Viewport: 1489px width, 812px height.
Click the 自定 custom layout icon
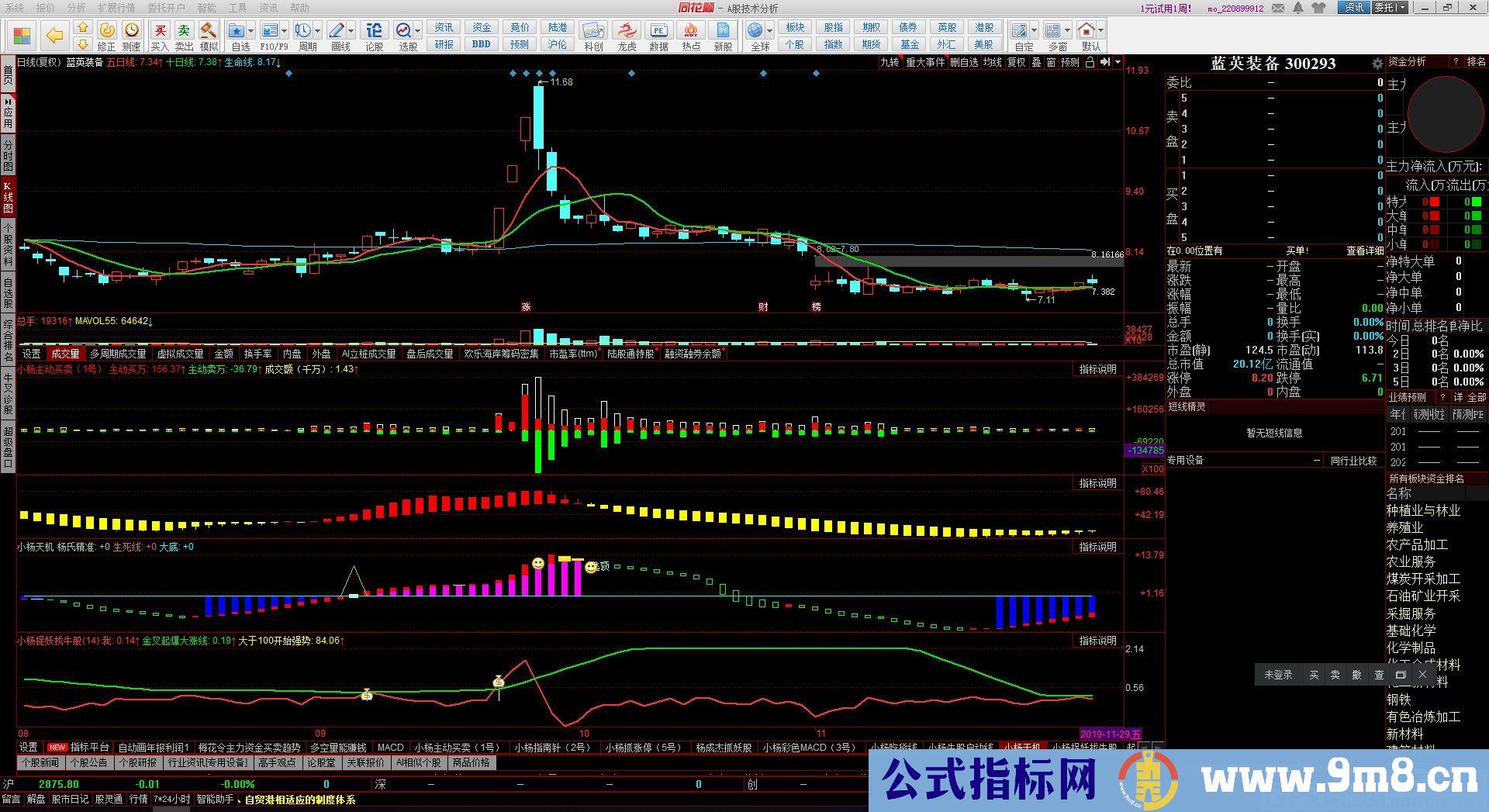[x=1020, y=30]
